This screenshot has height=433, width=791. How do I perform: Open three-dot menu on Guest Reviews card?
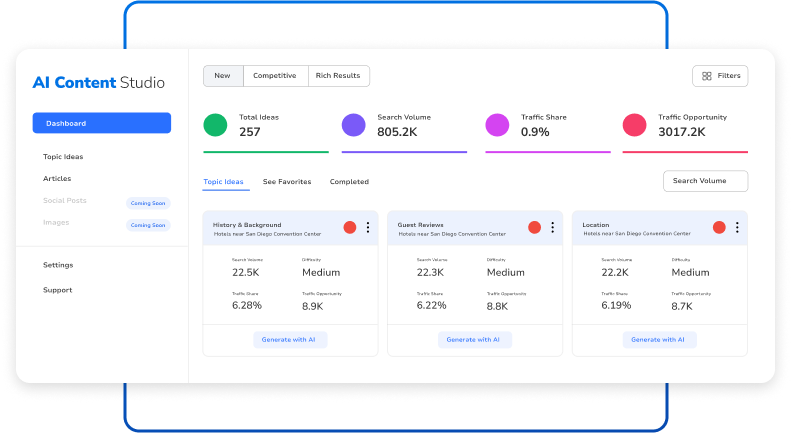pos(552,228)
